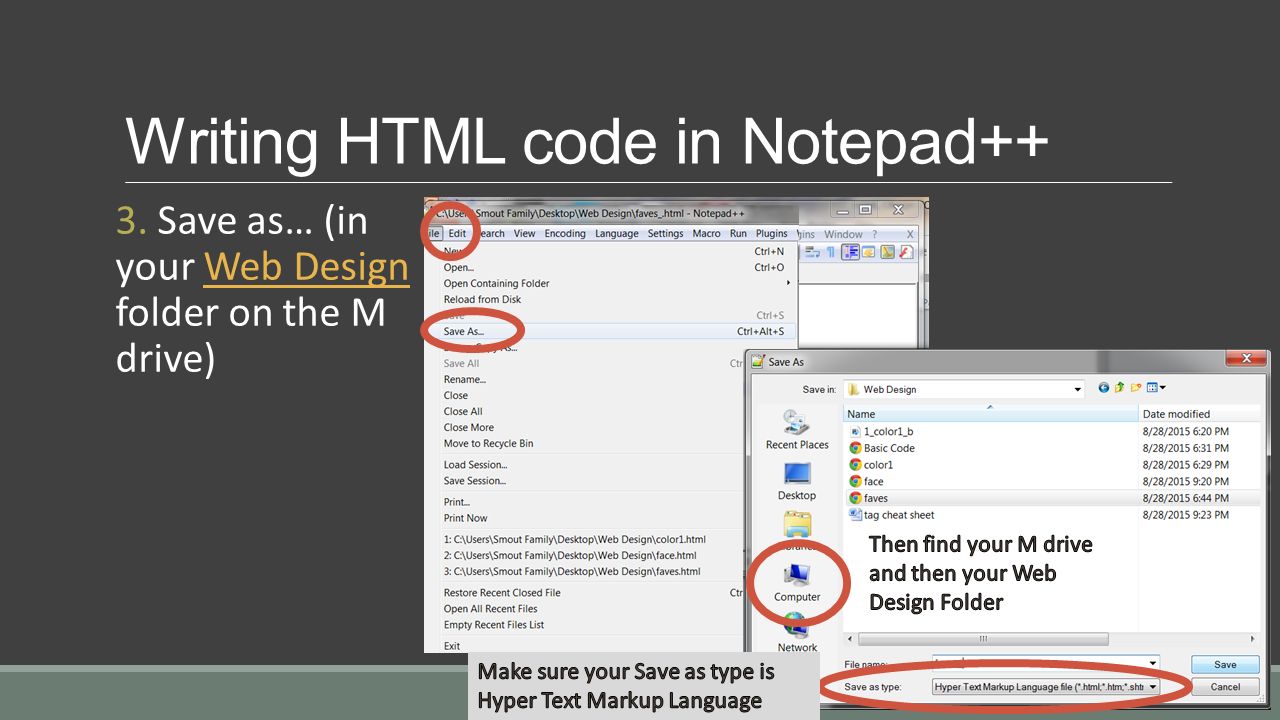The width and height of the screenshot is (1280, 720).
Task: Open the View menu in Notepad++
Action: pyautogui.click(x=525, y=234)
